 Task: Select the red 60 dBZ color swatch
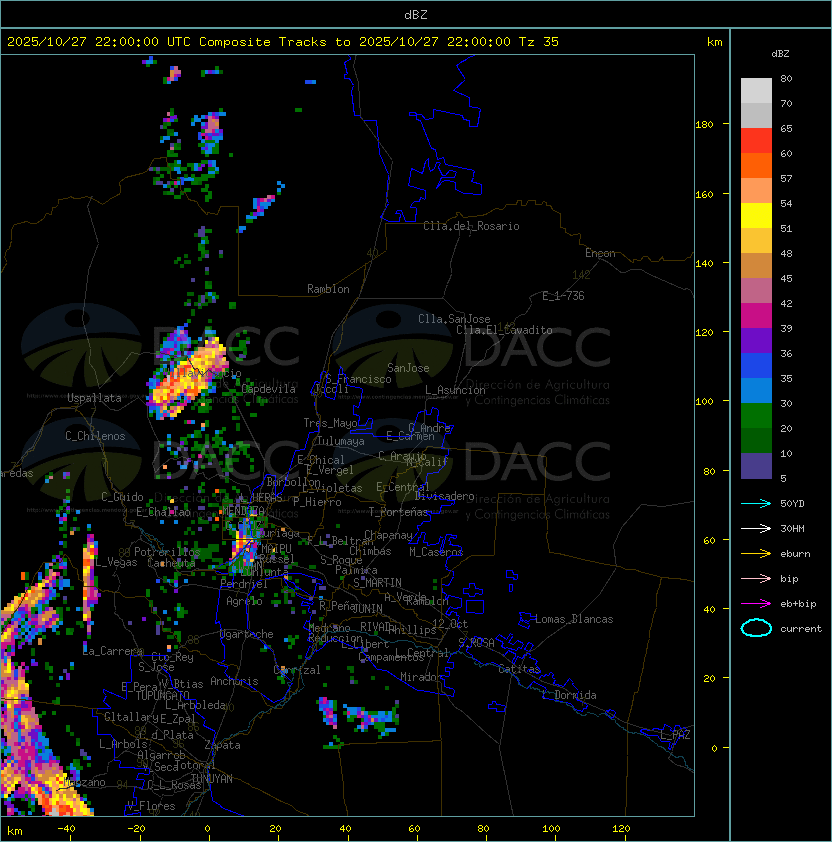(756, 141)
